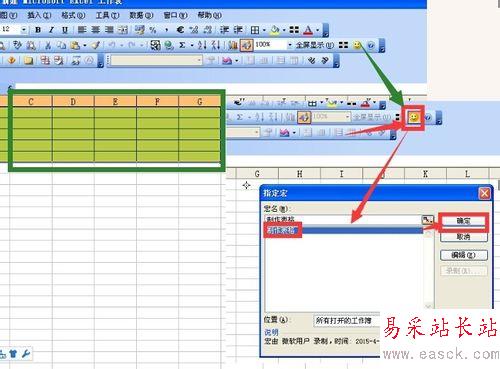
Task: Open the 插入 (Insert) menu
Action: point(39,15)
